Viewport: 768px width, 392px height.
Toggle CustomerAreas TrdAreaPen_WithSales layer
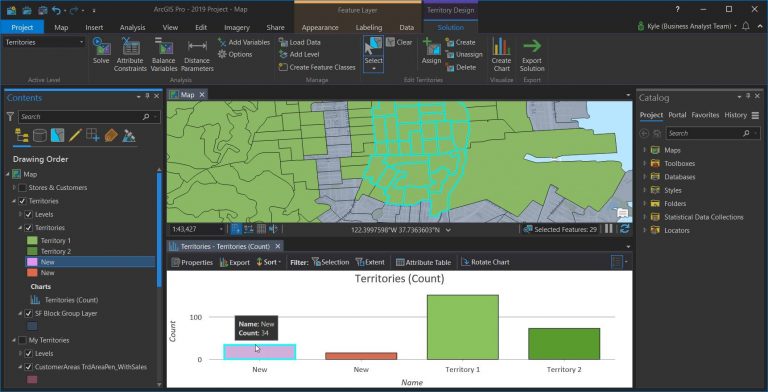point(28,367)
